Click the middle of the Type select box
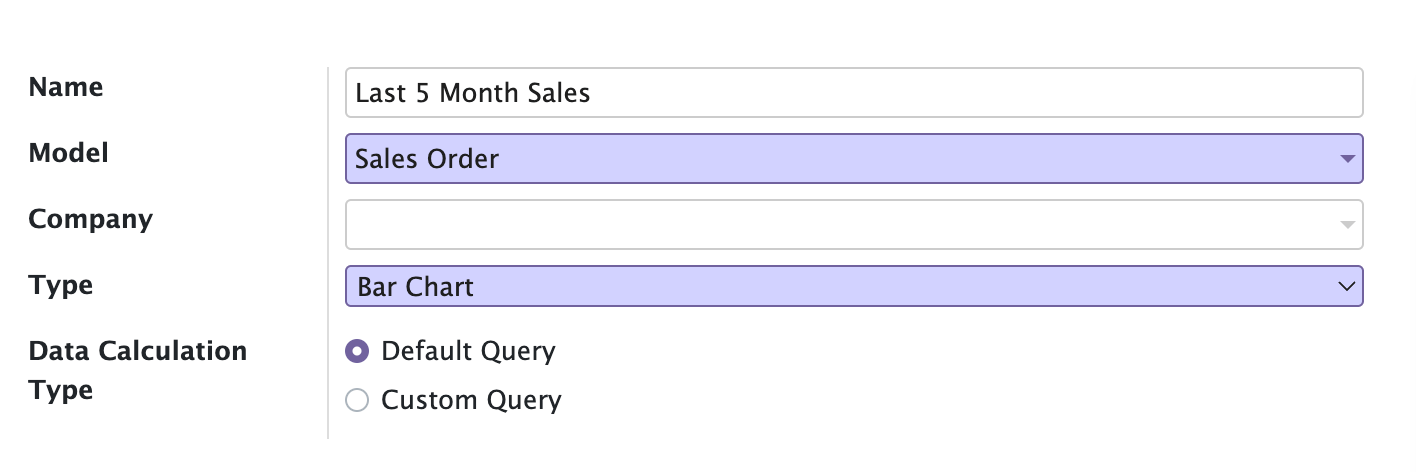The width and height of the screenshot is (1416, 472). pyautogui.click(x=854, y=288)
